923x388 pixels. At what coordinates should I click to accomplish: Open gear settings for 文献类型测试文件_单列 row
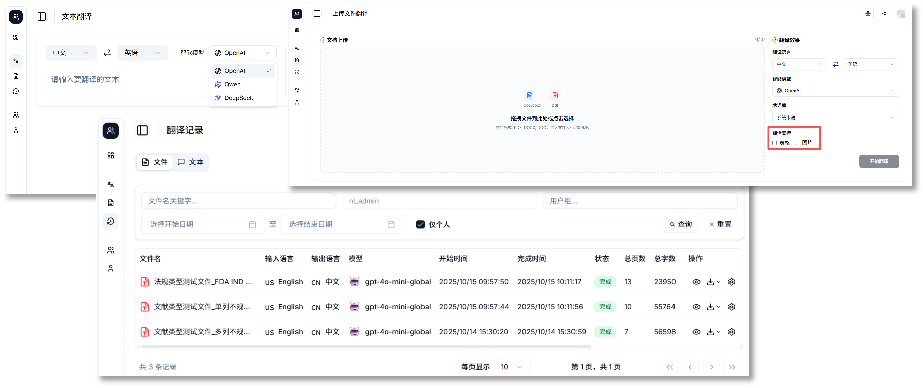[732, 307]
